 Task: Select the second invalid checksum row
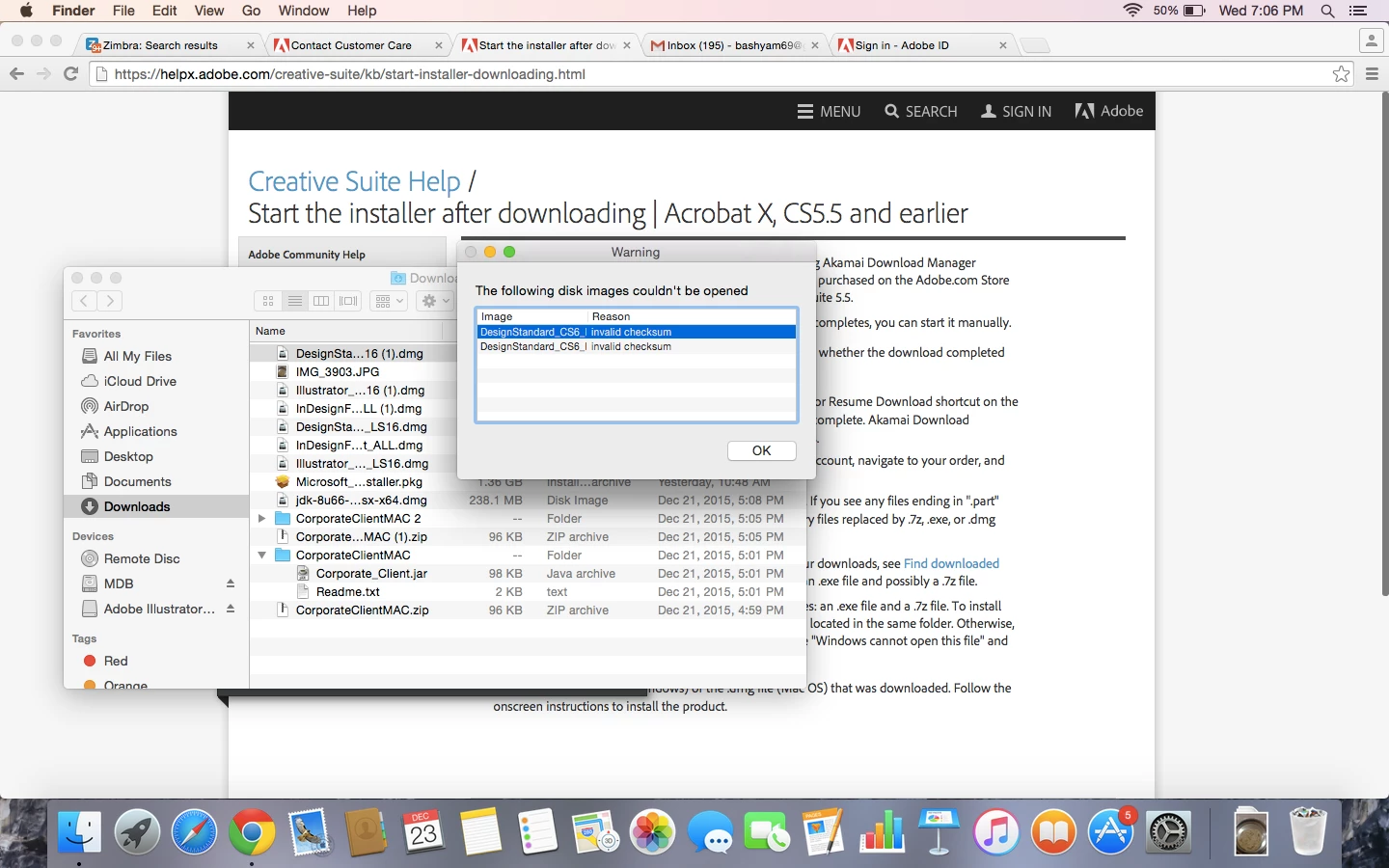(637, 346)
